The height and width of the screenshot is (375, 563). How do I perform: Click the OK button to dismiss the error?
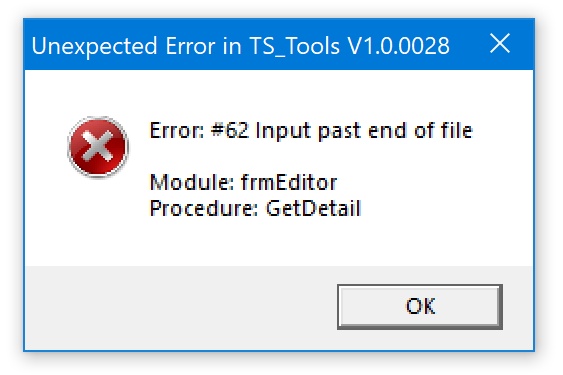click(x=420, y=306)
